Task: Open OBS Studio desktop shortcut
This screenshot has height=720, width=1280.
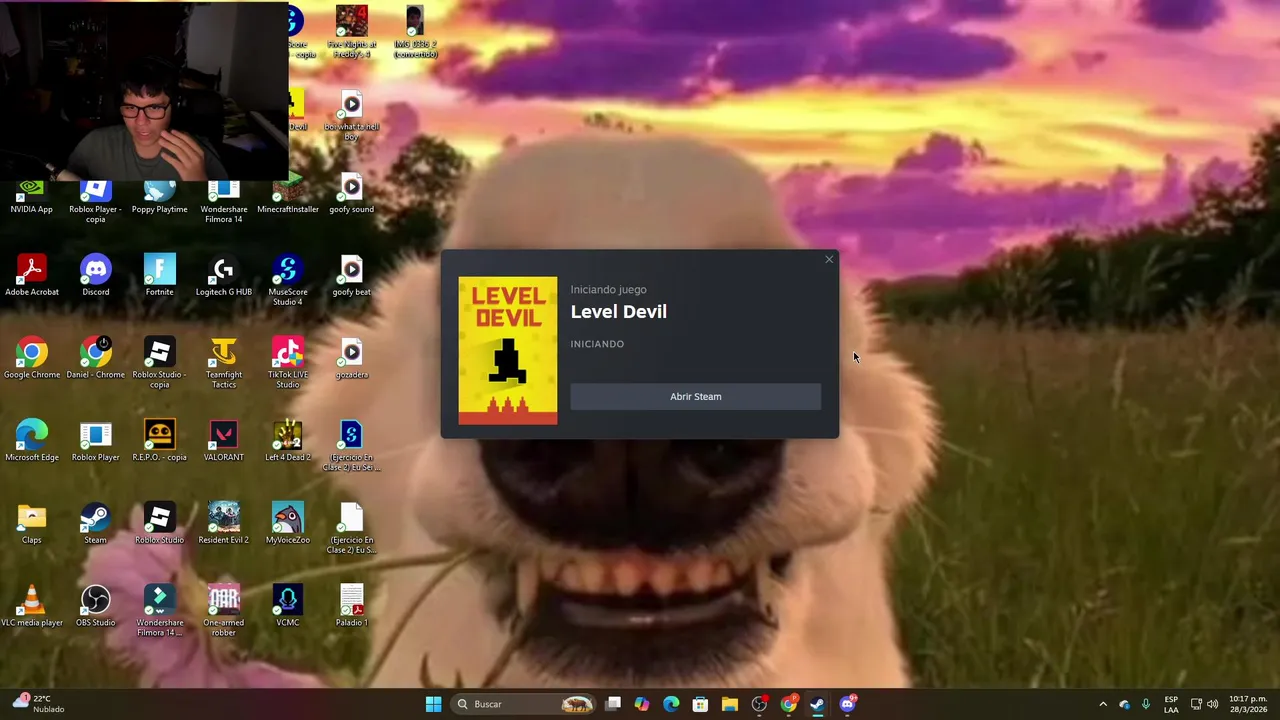Action: click(x=96, y=608)
